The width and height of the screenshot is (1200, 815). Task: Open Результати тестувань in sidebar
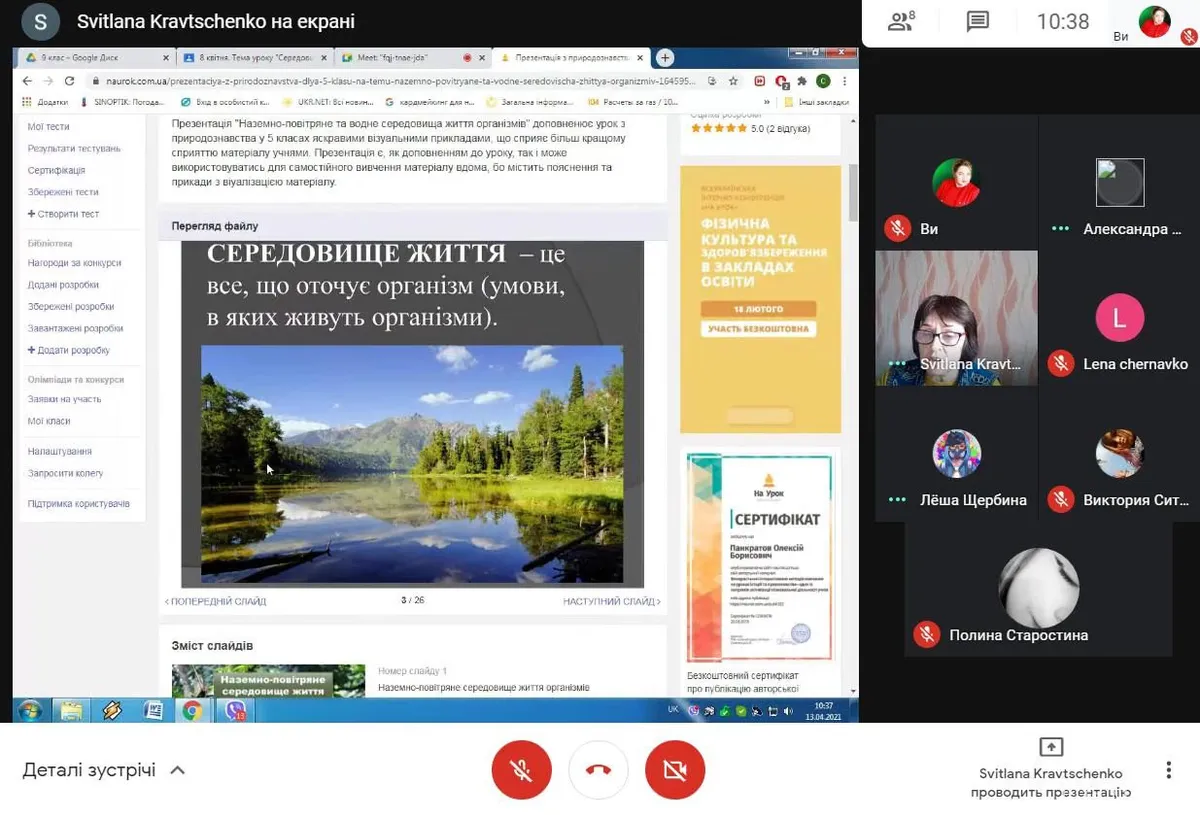pyautogui.click(x=74, y=149)
